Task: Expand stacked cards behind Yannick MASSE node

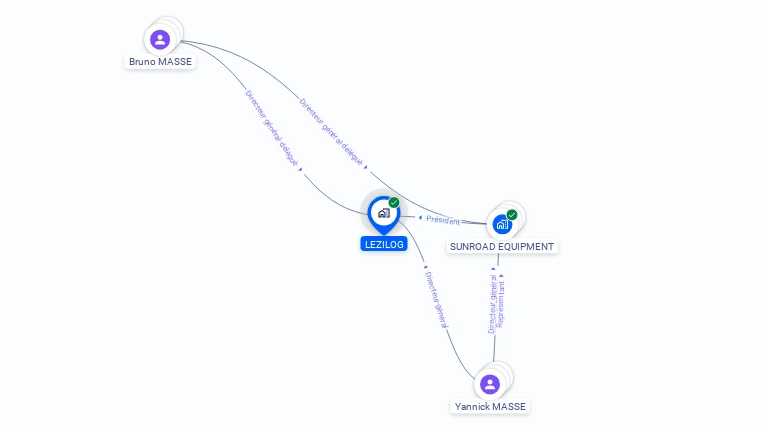Action: click(504, 372)
